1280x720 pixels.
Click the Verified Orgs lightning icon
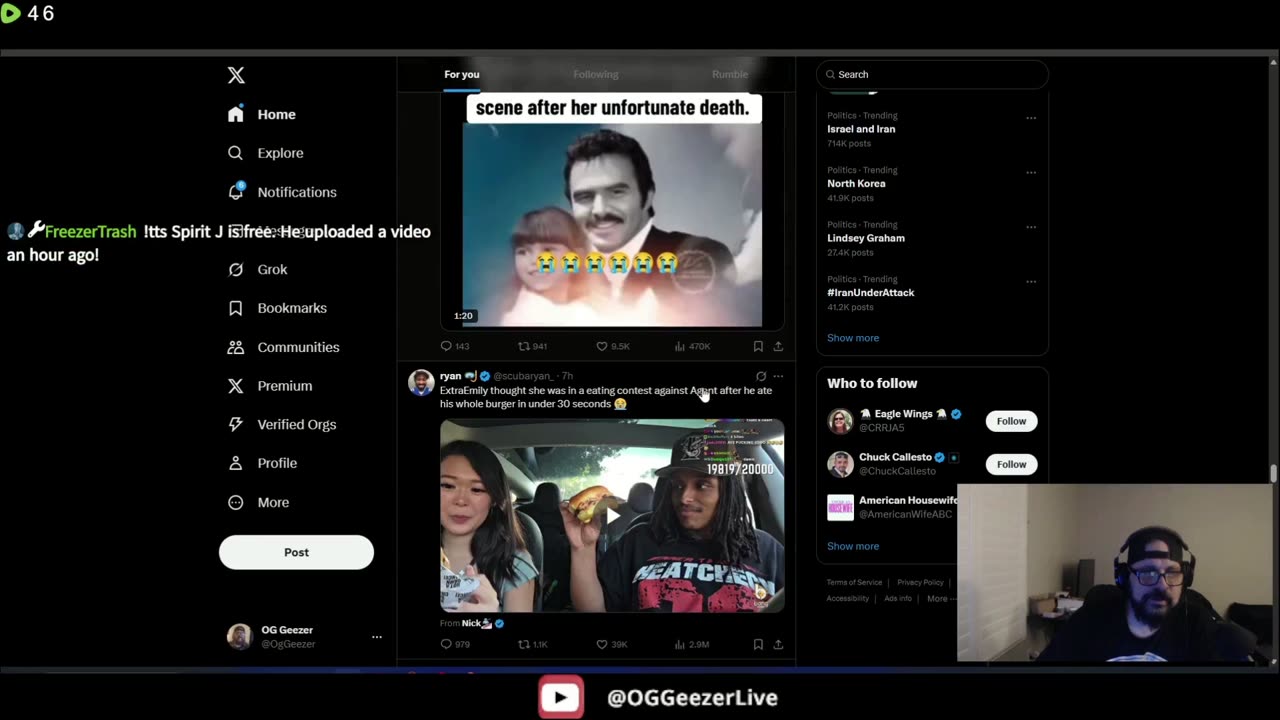(x=236, y=424)
